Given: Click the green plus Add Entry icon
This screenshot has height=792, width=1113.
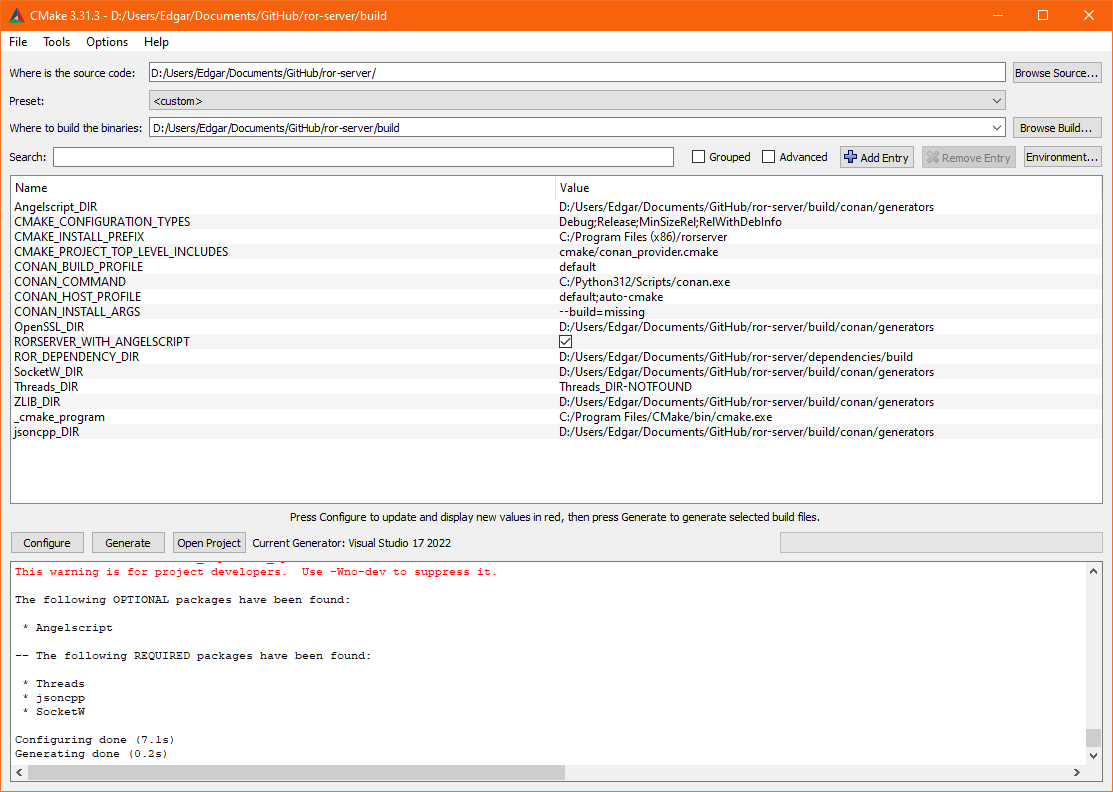Looking at the screenshot, I should pyautogui.click(x=849, y=157).
